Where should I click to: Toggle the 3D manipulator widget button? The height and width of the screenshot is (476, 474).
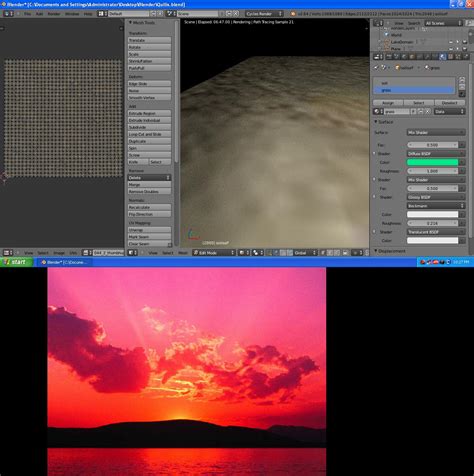(269, 252)
